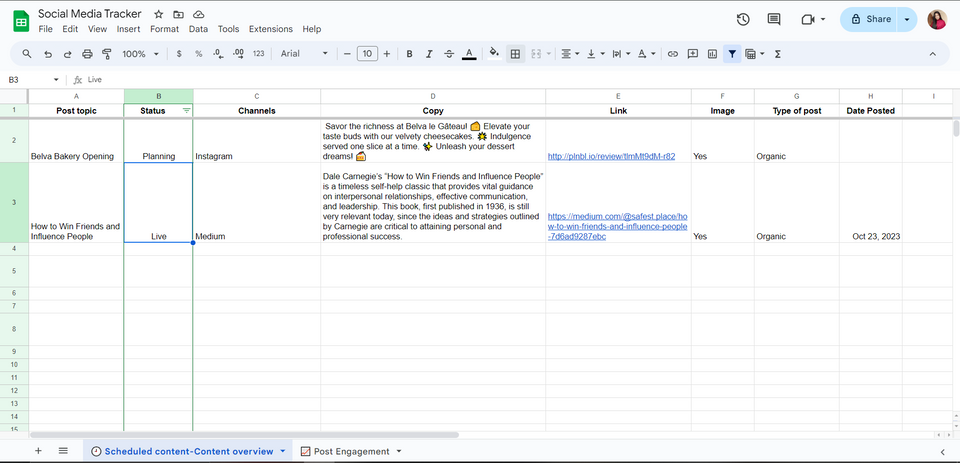Open Scheduled content tab dropdown arrow
This screenshot has width=960, height=463.
click(283, 451)
